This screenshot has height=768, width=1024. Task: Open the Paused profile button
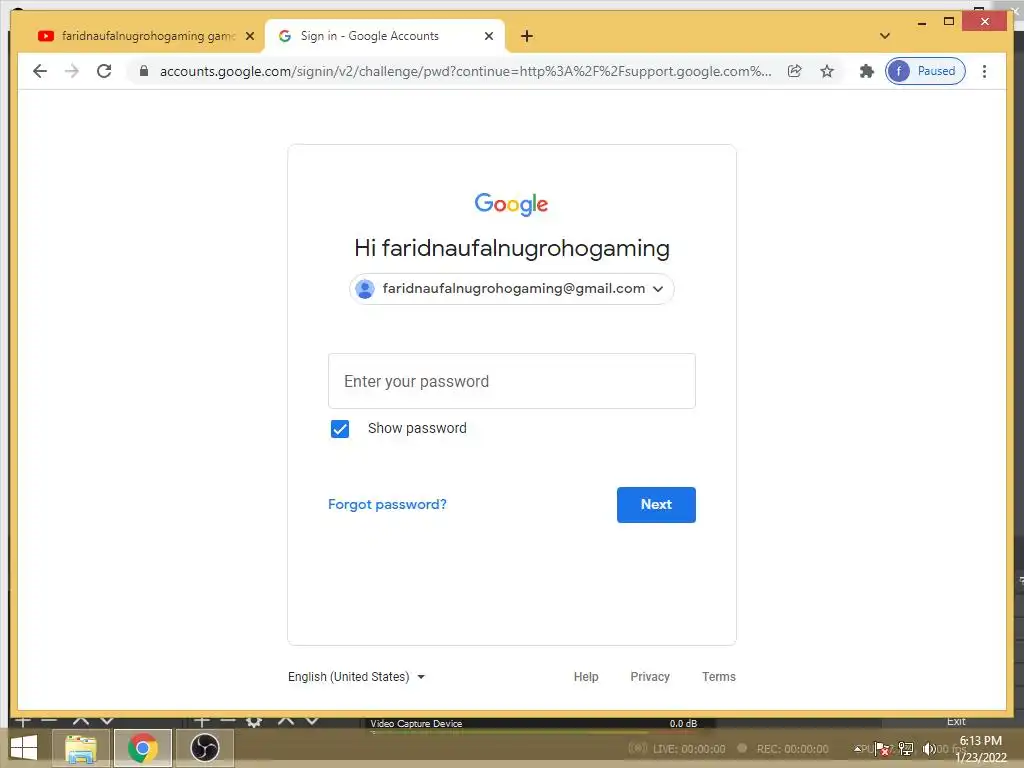pos(925,71)
